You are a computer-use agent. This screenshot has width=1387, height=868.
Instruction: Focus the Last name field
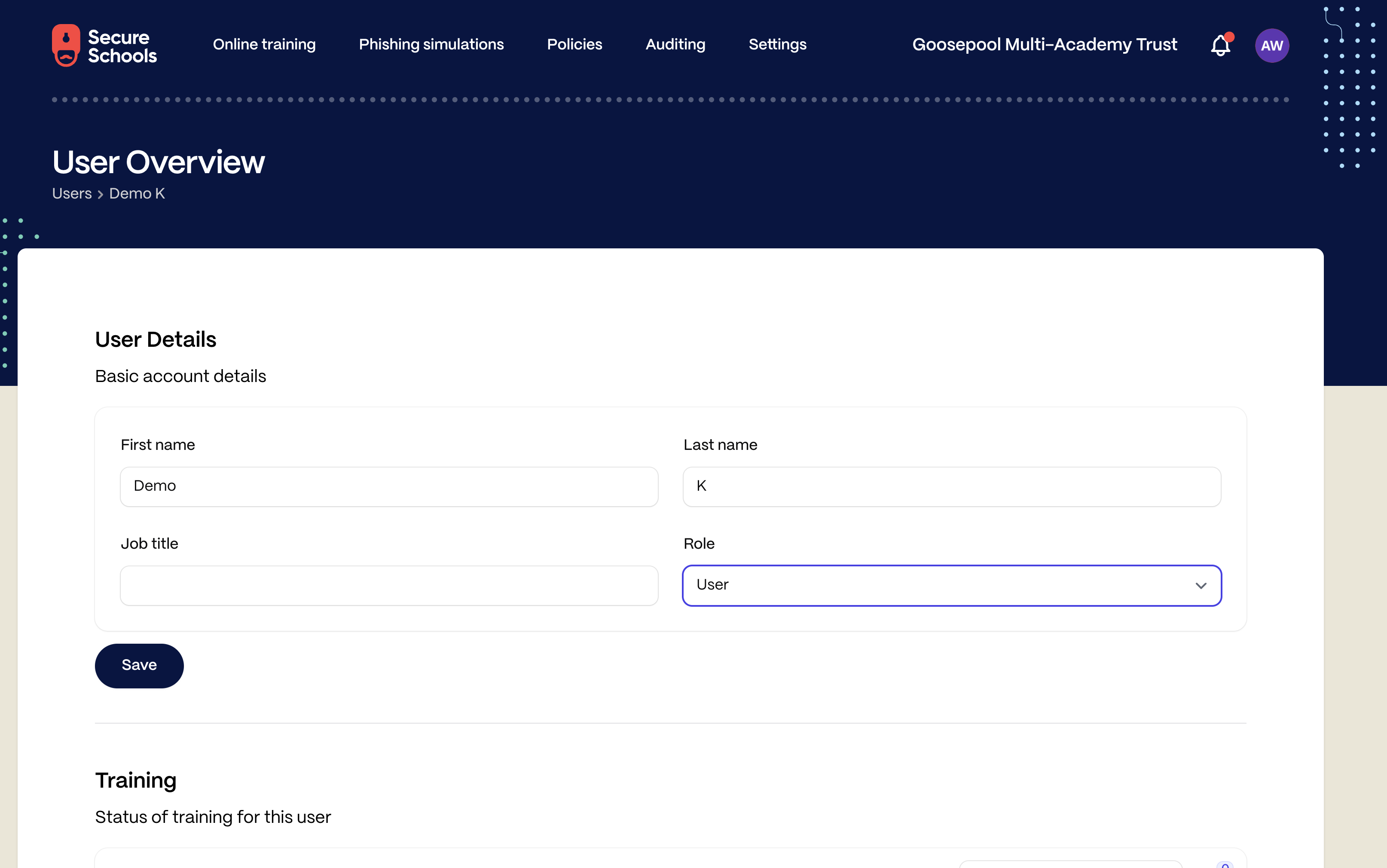[x=951, y=486]
